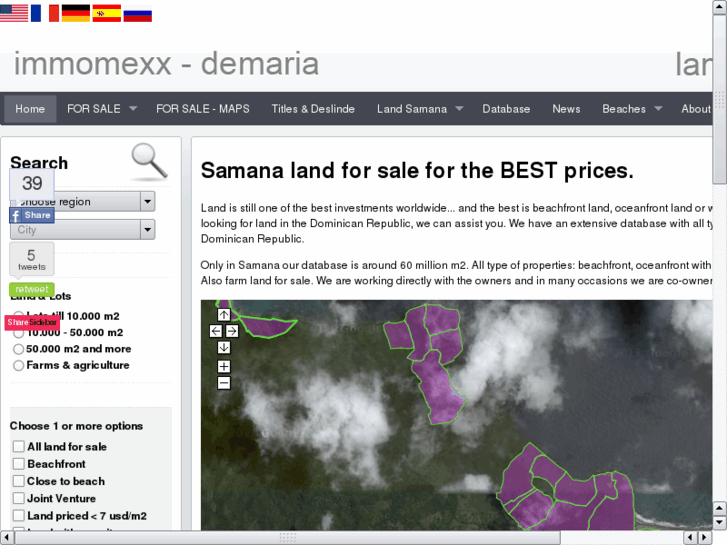Open the News menu item

(x=566, y=109)
